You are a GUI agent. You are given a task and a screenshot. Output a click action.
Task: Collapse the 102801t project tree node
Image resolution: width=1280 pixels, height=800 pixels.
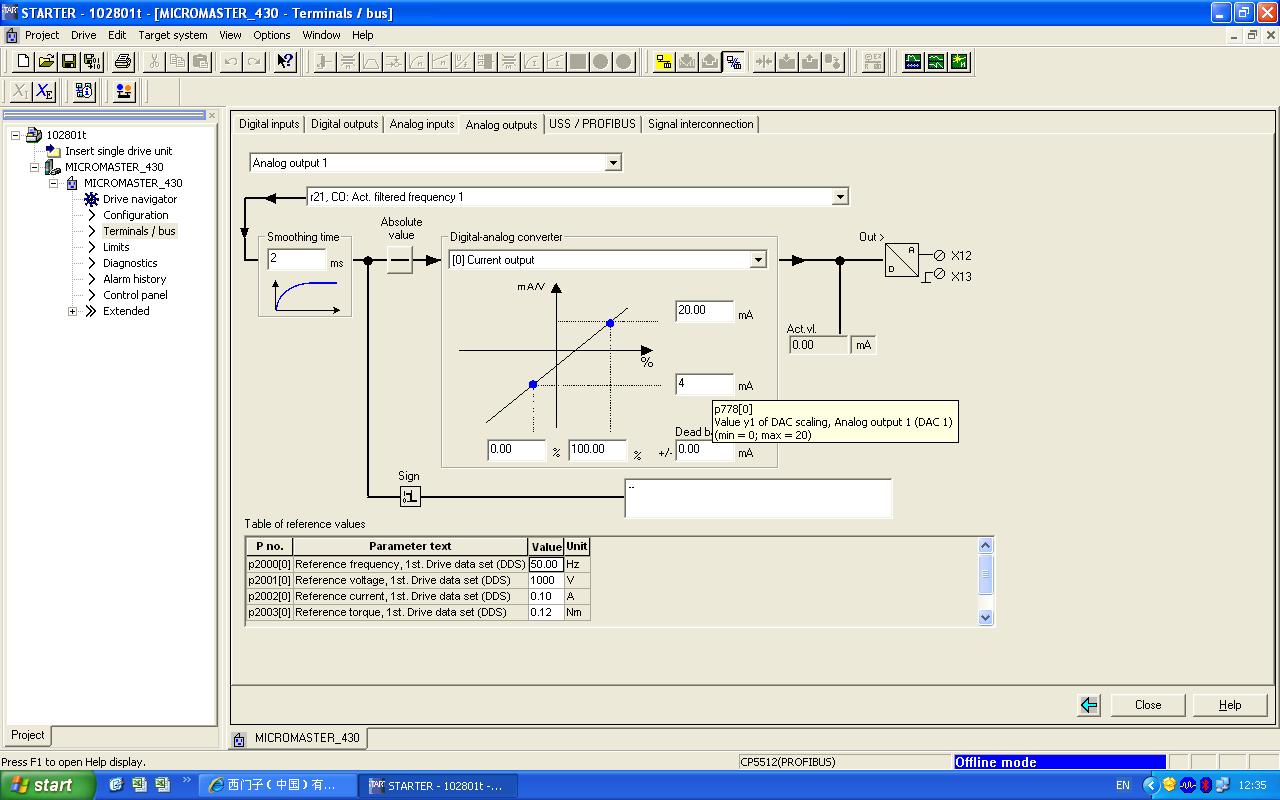click(16, 135)
